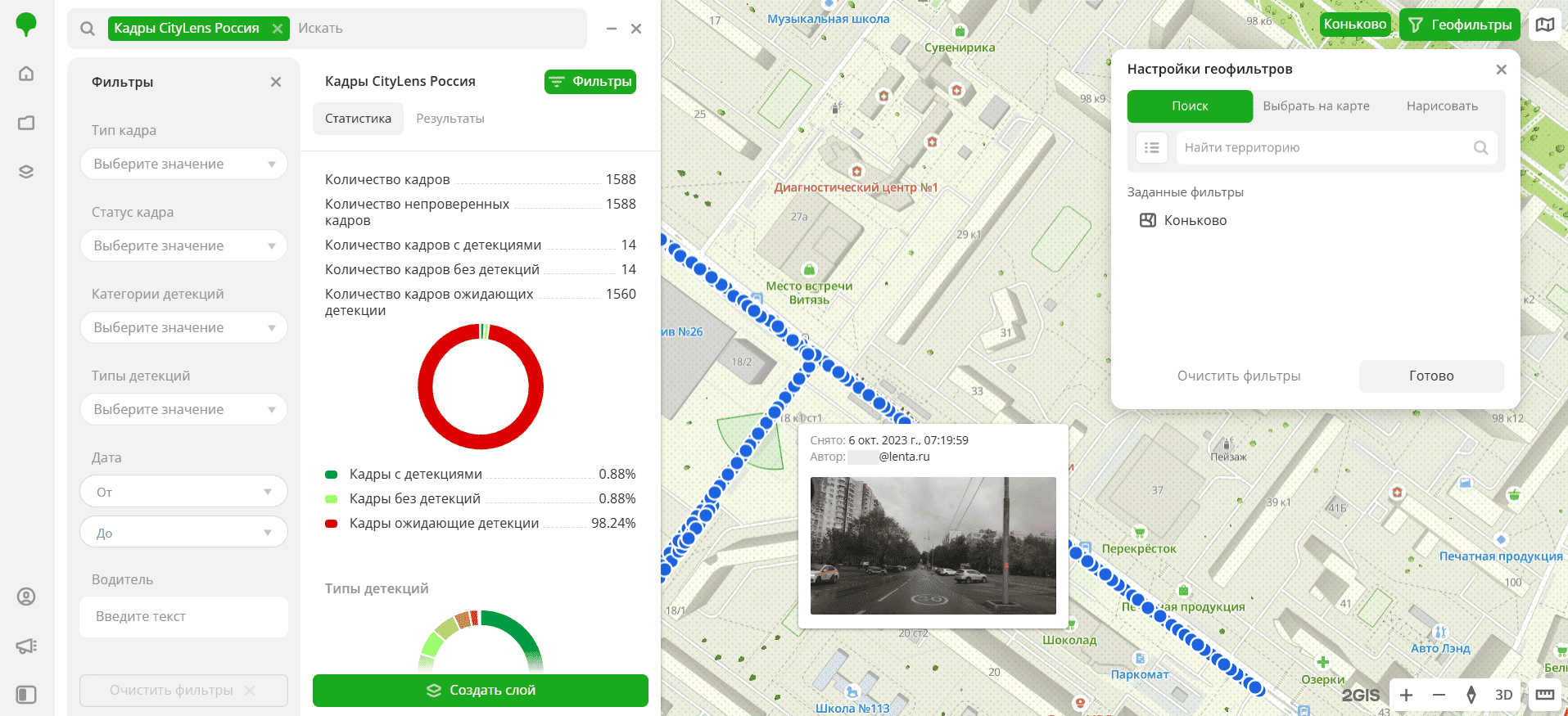Open the territory list icon button
The image size is (1568, 716).
[1151, 148]
